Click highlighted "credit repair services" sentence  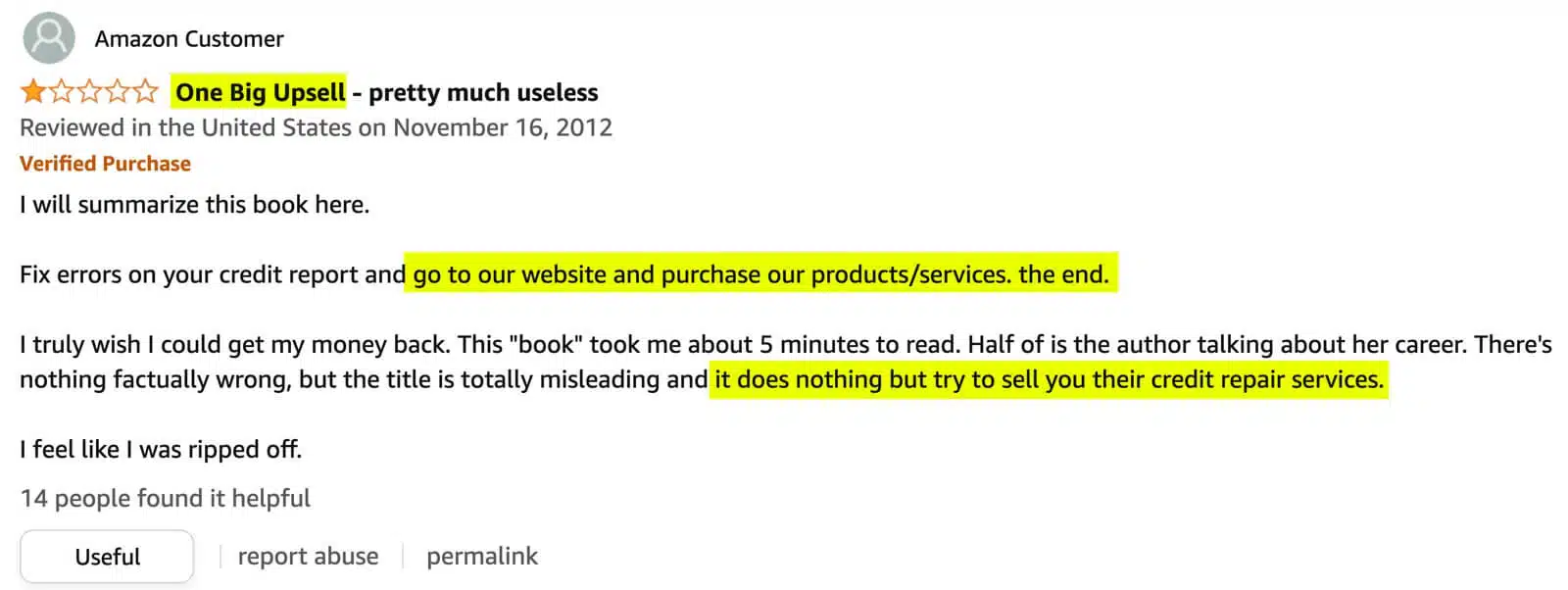(x=1049, y=379)
